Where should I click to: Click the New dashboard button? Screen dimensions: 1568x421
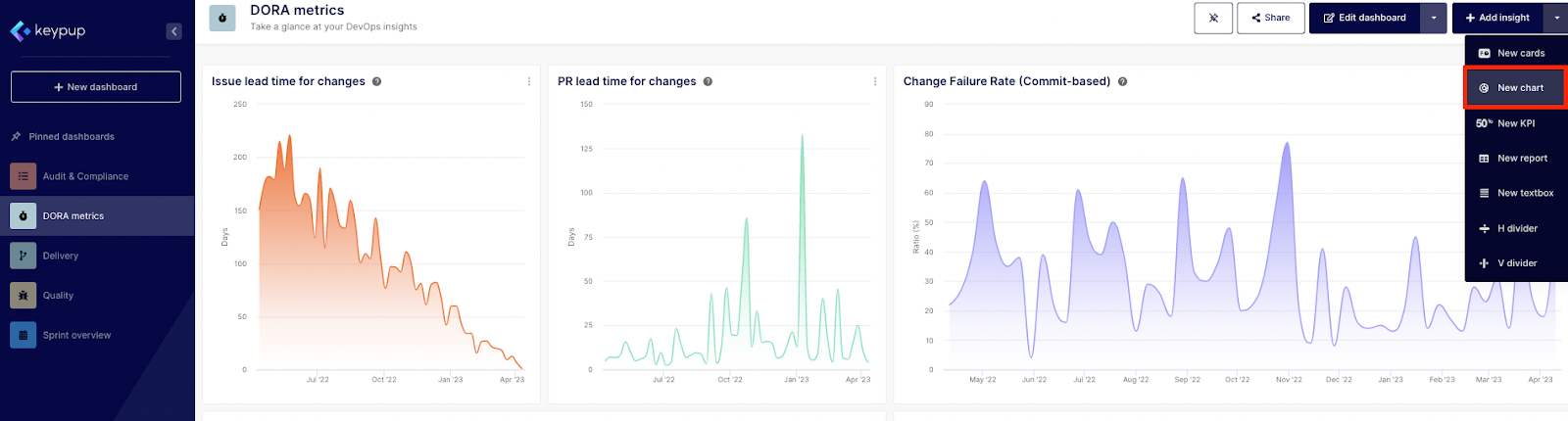(96, 87)
